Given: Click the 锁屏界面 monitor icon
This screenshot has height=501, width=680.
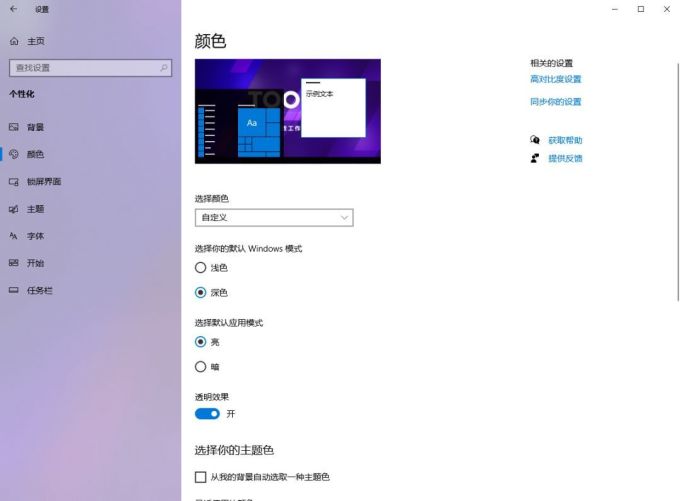Looking at the screenshot, I should [x=14, y=182].
